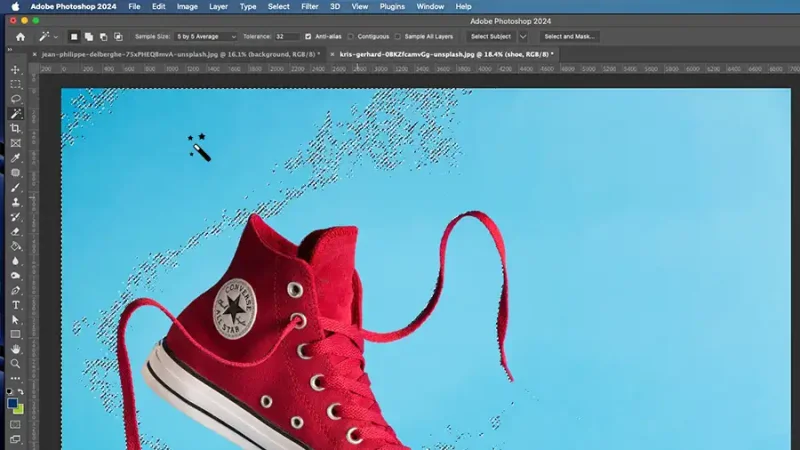Select the Brush tool
This screenshot has width=800, height=450.
[x=16, y=187]
